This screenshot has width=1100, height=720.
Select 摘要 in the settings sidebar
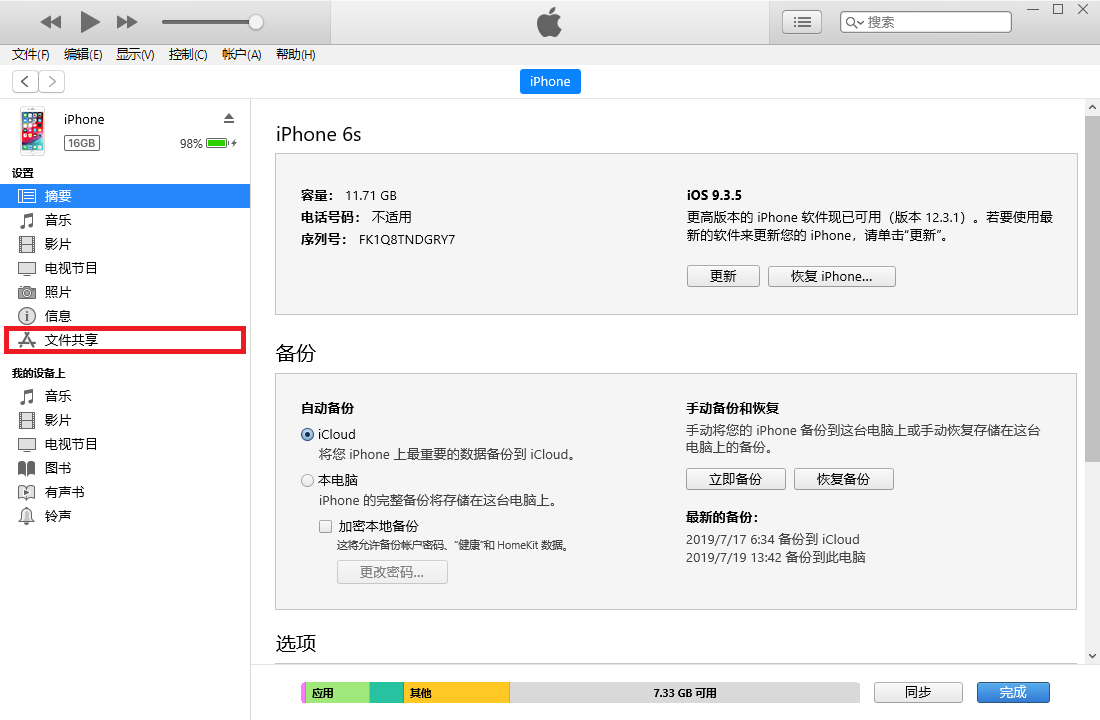click(x=125, y=196)
